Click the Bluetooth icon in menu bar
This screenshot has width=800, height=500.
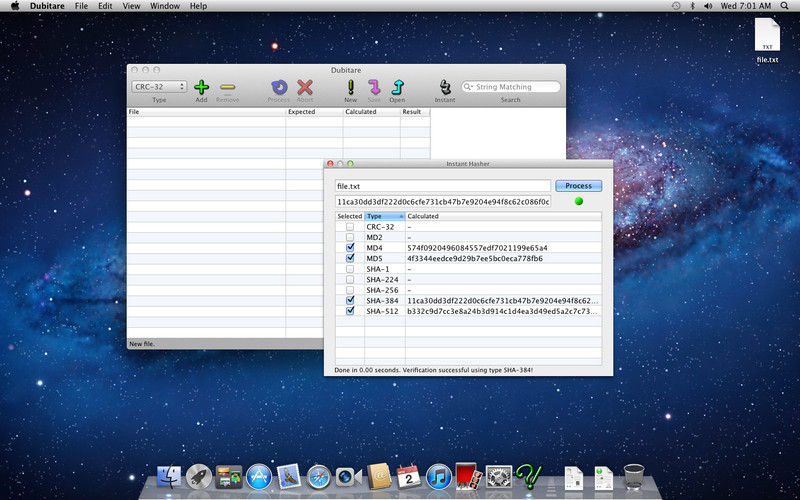[x=692, y=6]
